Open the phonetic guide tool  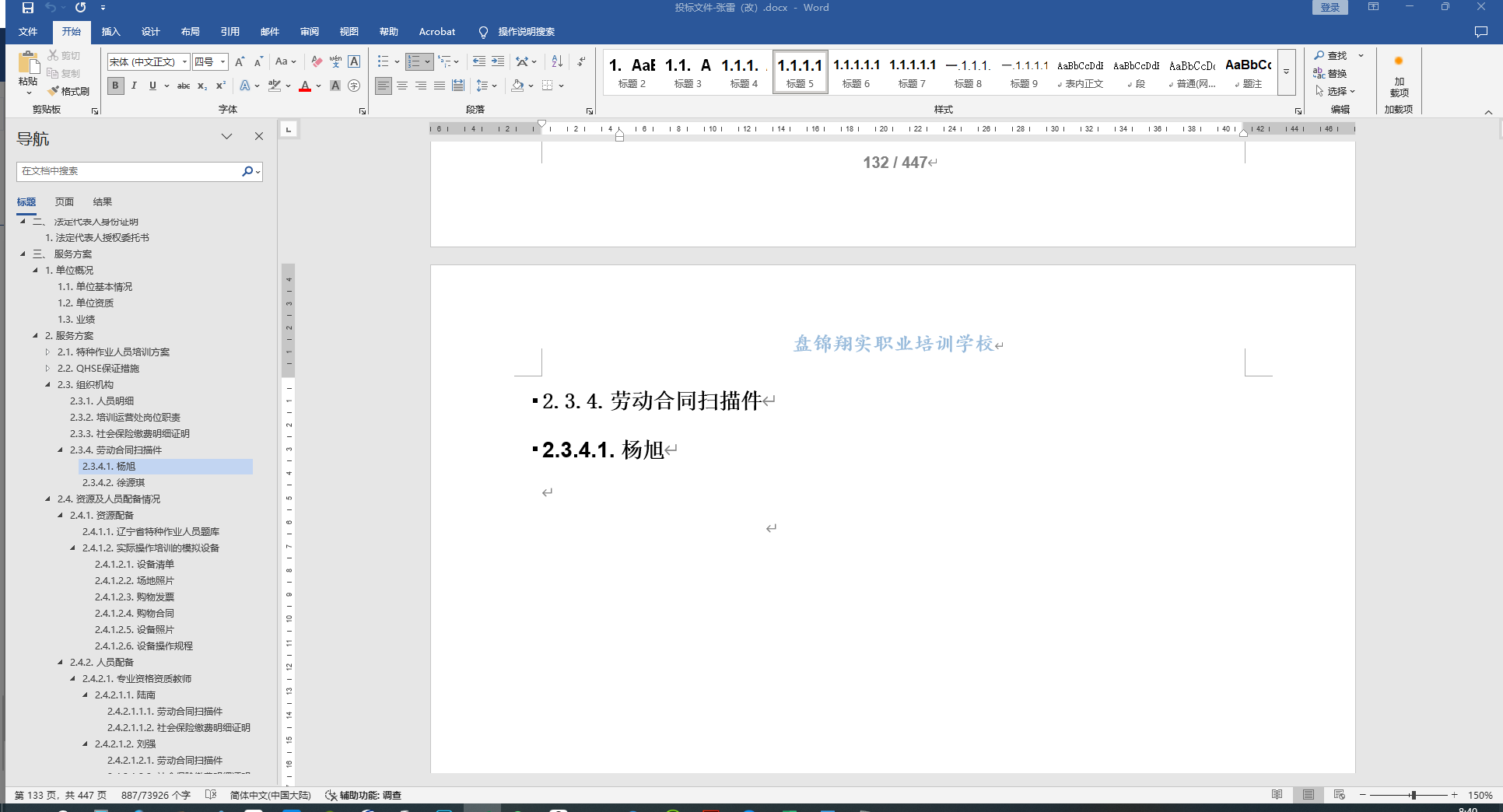tap(335, 61)
